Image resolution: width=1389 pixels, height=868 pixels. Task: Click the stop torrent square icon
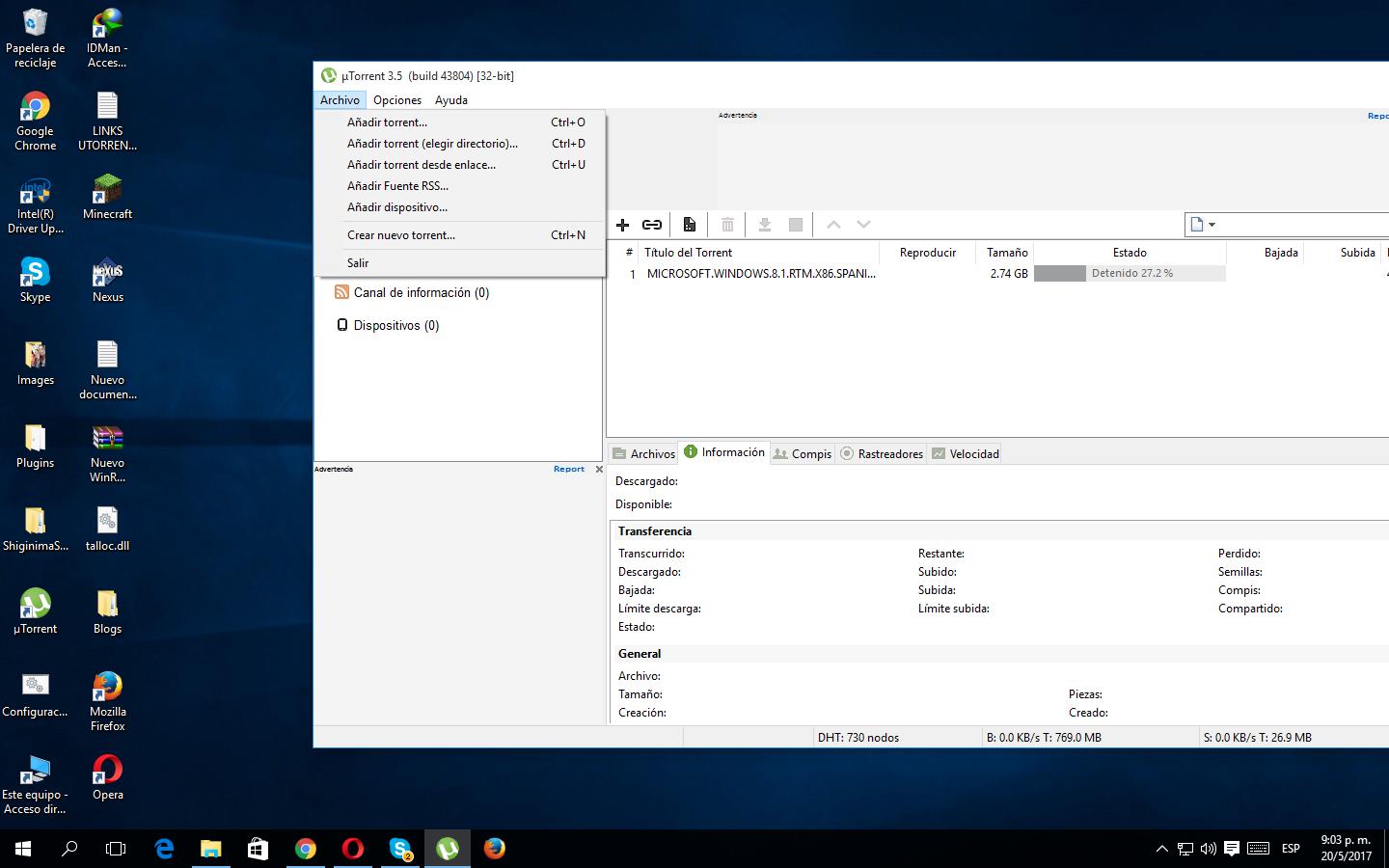pos(796,225)
